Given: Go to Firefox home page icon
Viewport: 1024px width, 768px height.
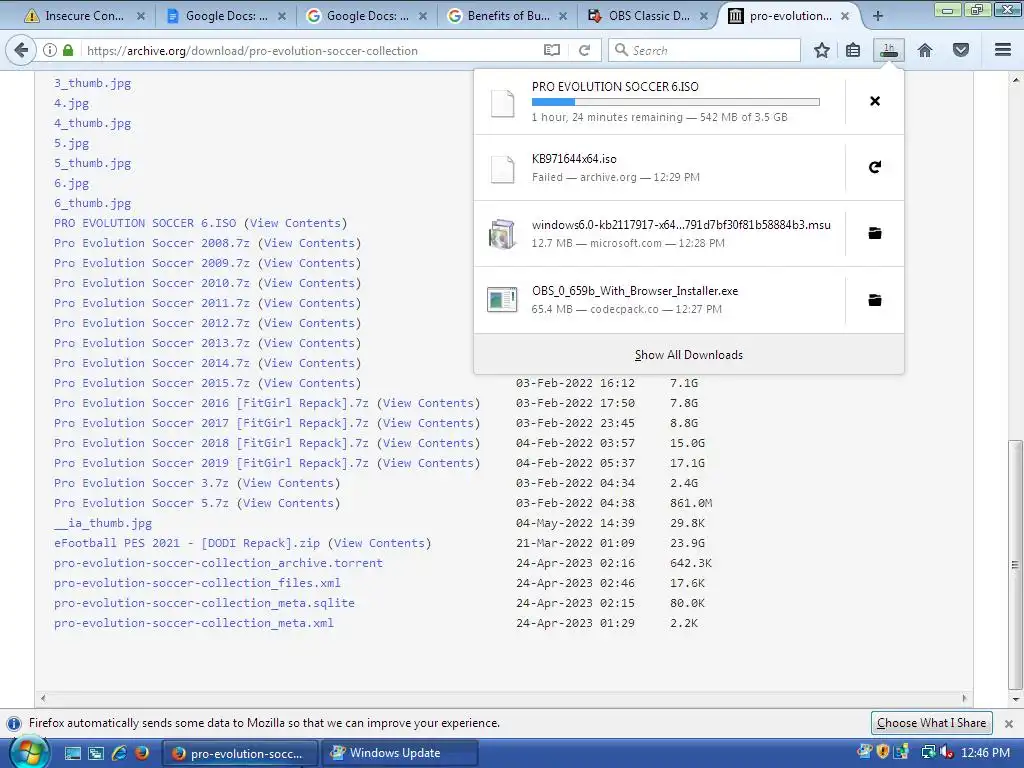Looking at the screenshot, I should coord(925,50).
